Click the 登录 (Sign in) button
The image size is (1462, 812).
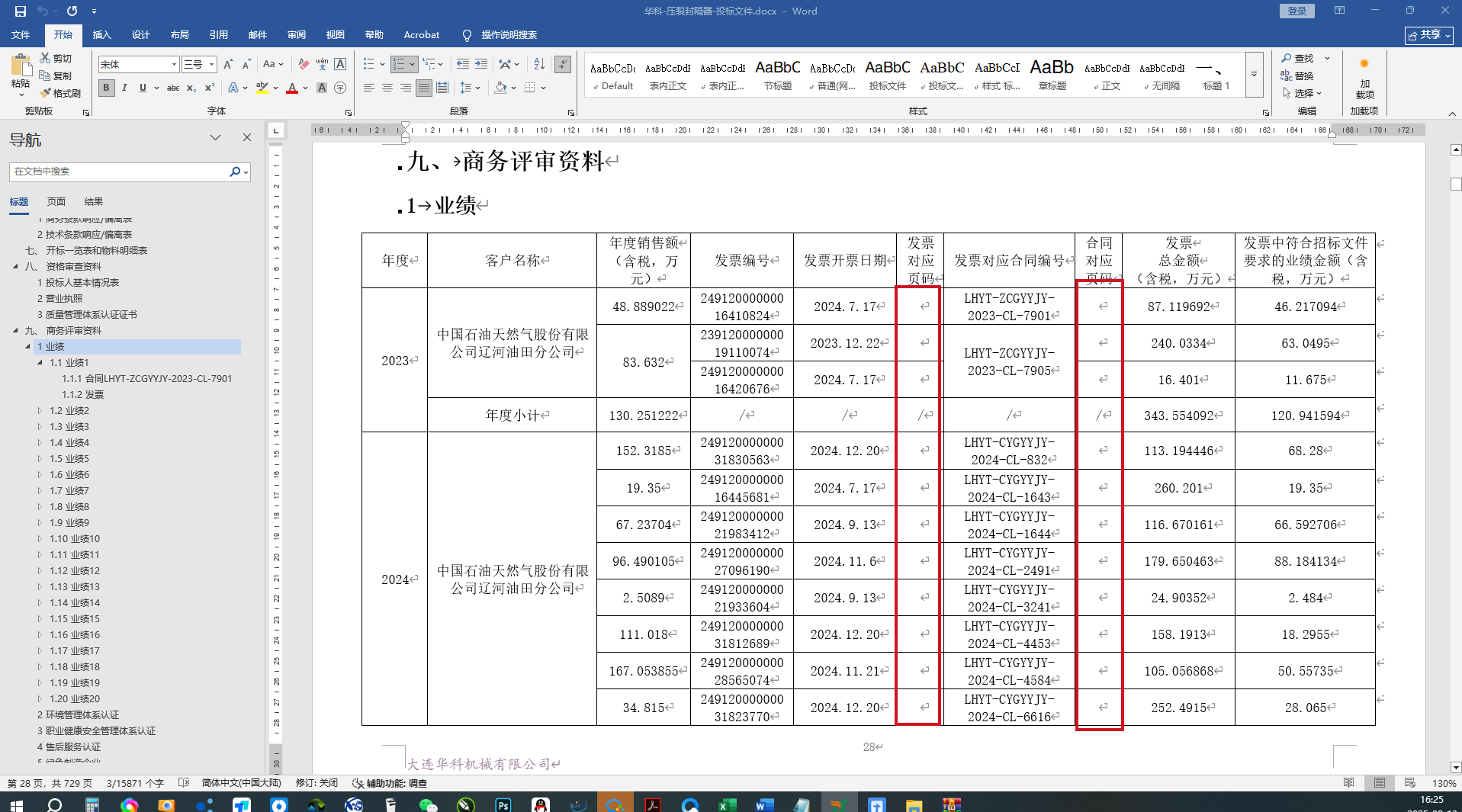1297,11
